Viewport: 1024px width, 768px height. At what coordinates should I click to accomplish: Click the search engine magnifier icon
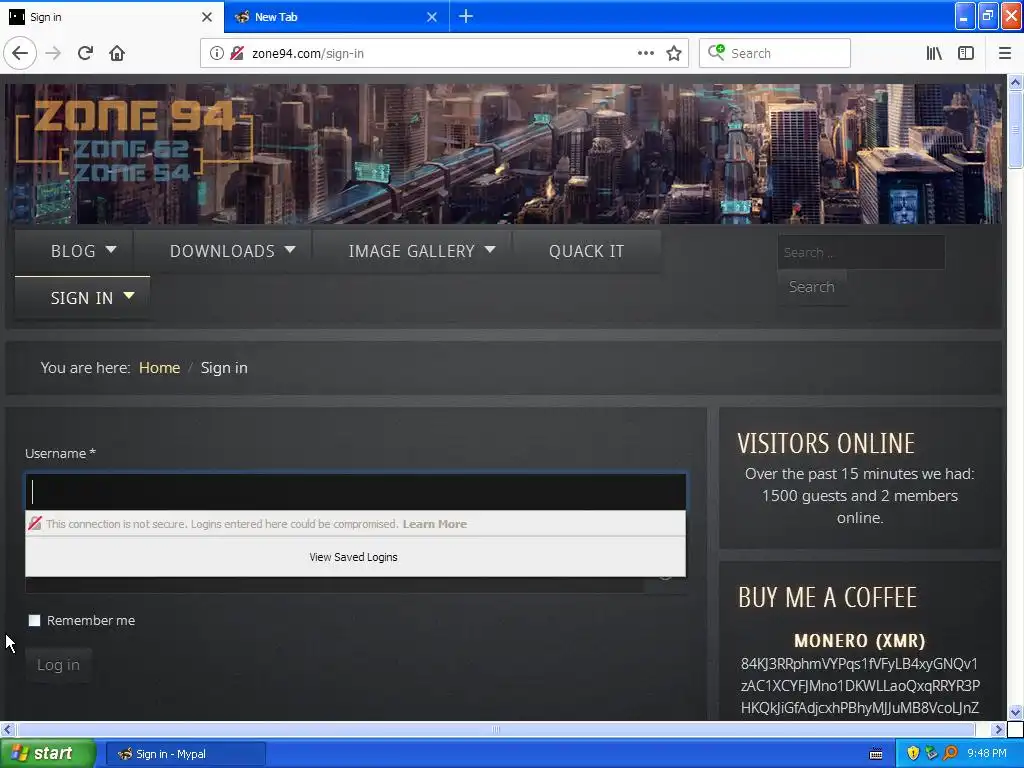[x=716, y=52]
